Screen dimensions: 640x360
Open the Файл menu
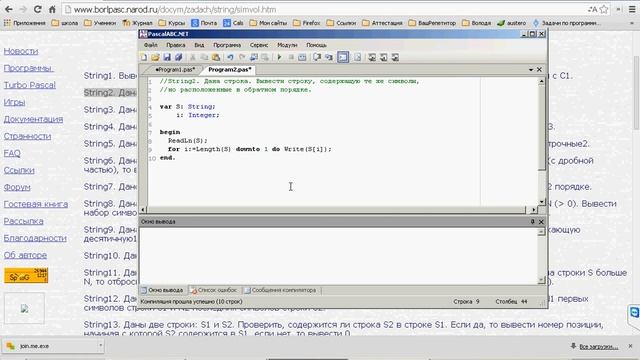pyautogui.click(x=151, y=45)
